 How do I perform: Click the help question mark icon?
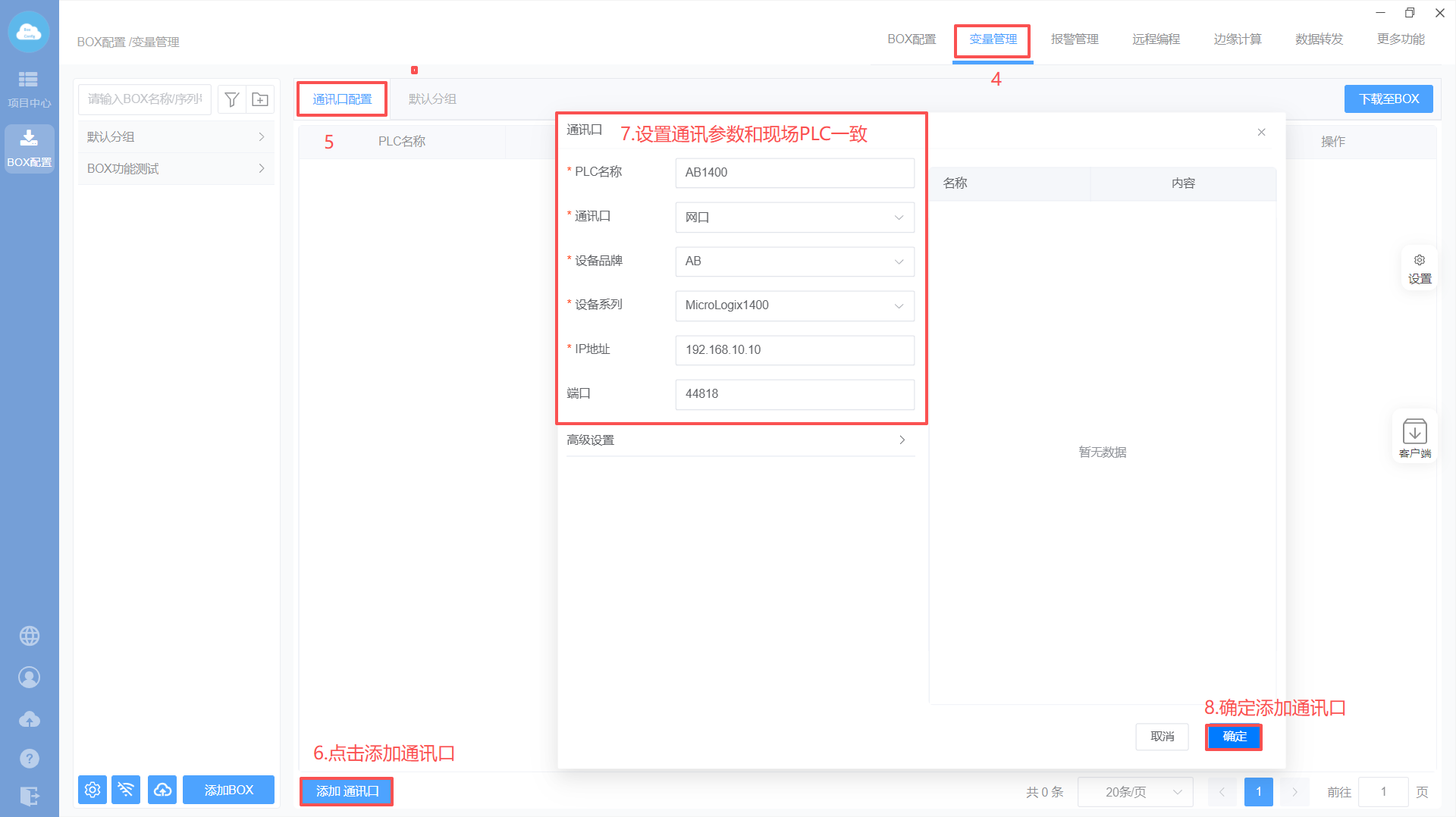click(30, 758)
